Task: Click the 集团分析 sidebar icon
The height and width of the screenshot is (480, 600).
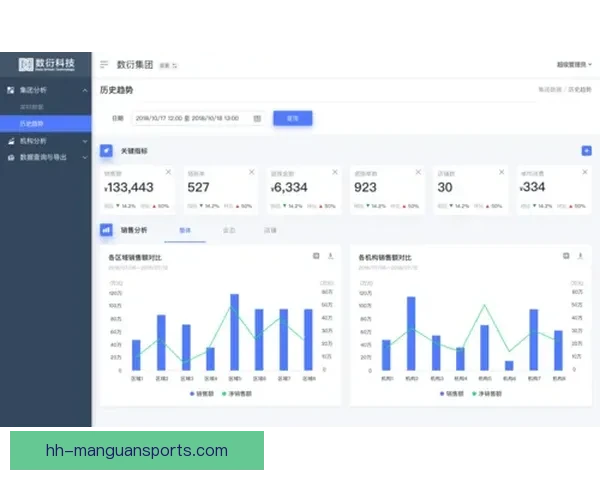Action: [x=11, y=90]
